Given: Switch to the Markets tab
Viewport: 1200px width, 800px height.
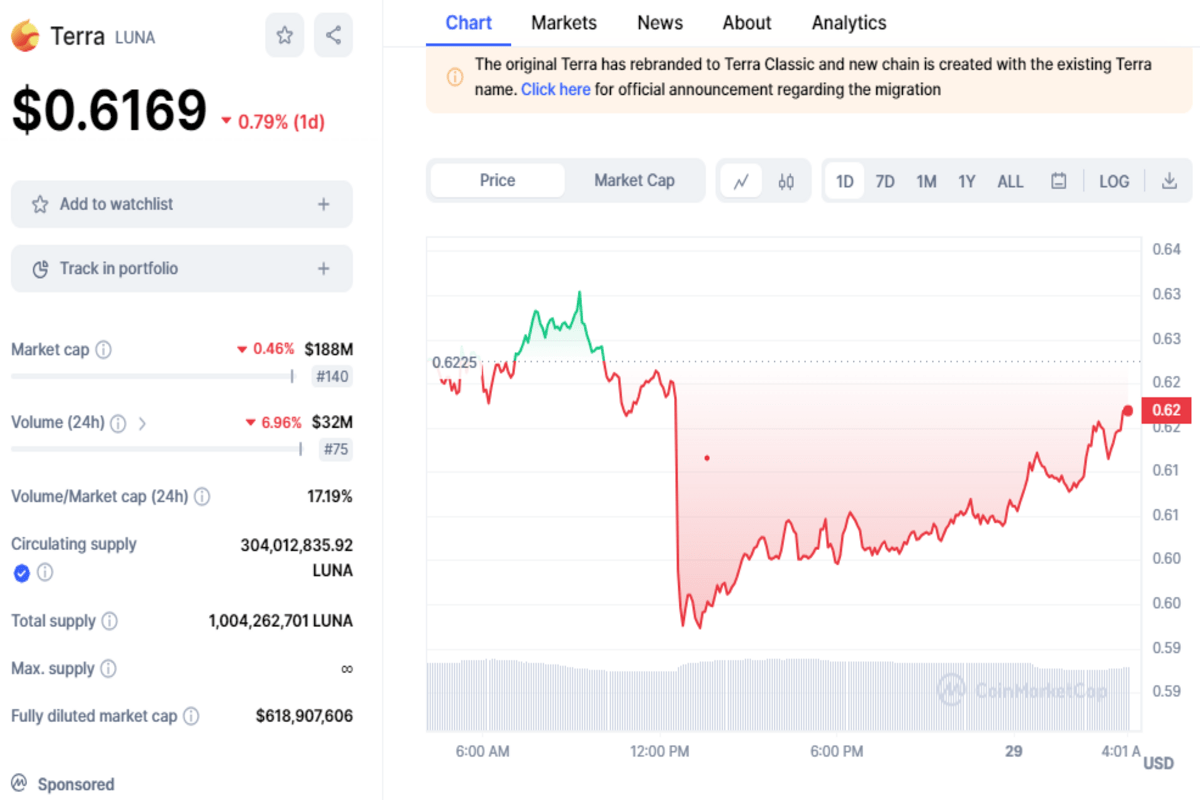Looking at the screenshot, I should (563, 22).
